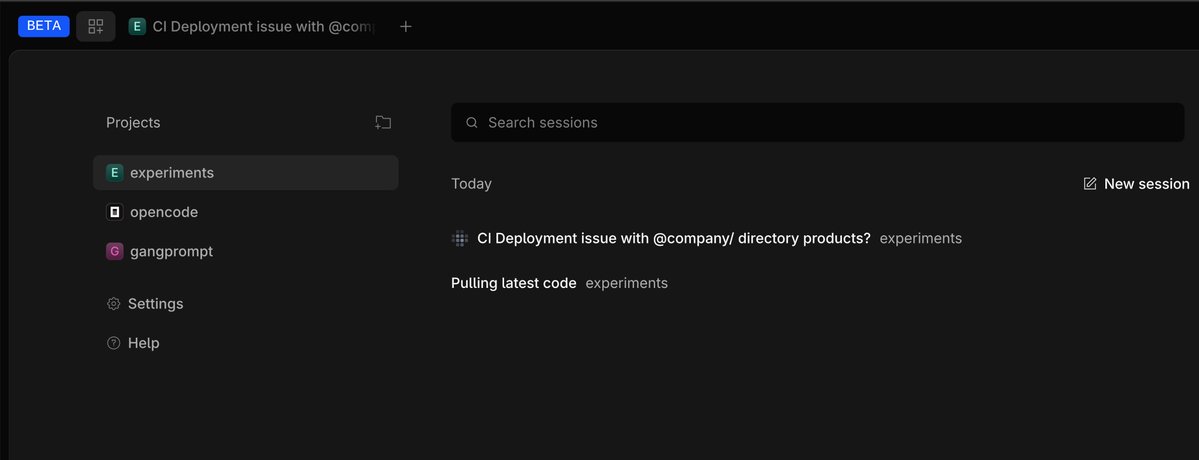Open the CI Deployment issue session
Screen dimensions: 1199x460
674,238
